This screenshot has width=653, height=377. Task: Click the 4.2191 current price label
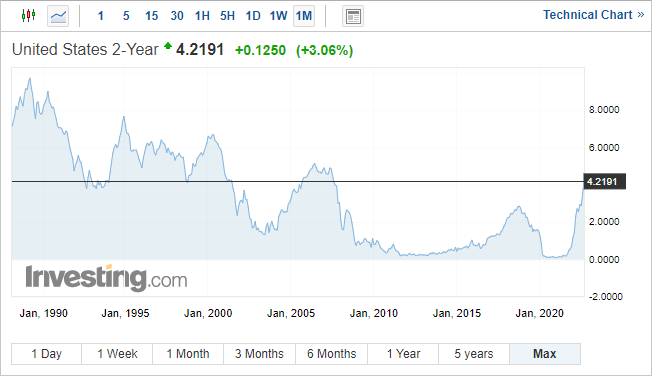pos(605,182)
